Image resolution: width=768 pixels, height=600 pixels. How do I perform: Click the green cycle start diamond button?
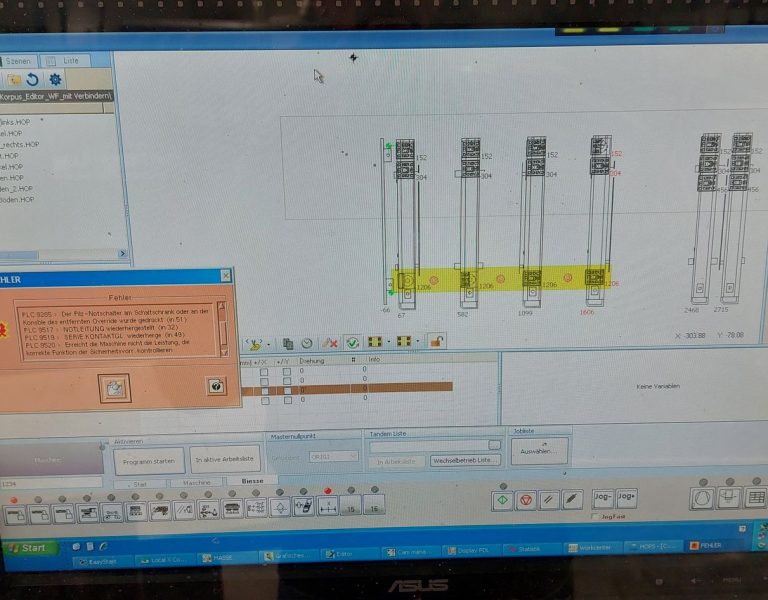point(502,501)
